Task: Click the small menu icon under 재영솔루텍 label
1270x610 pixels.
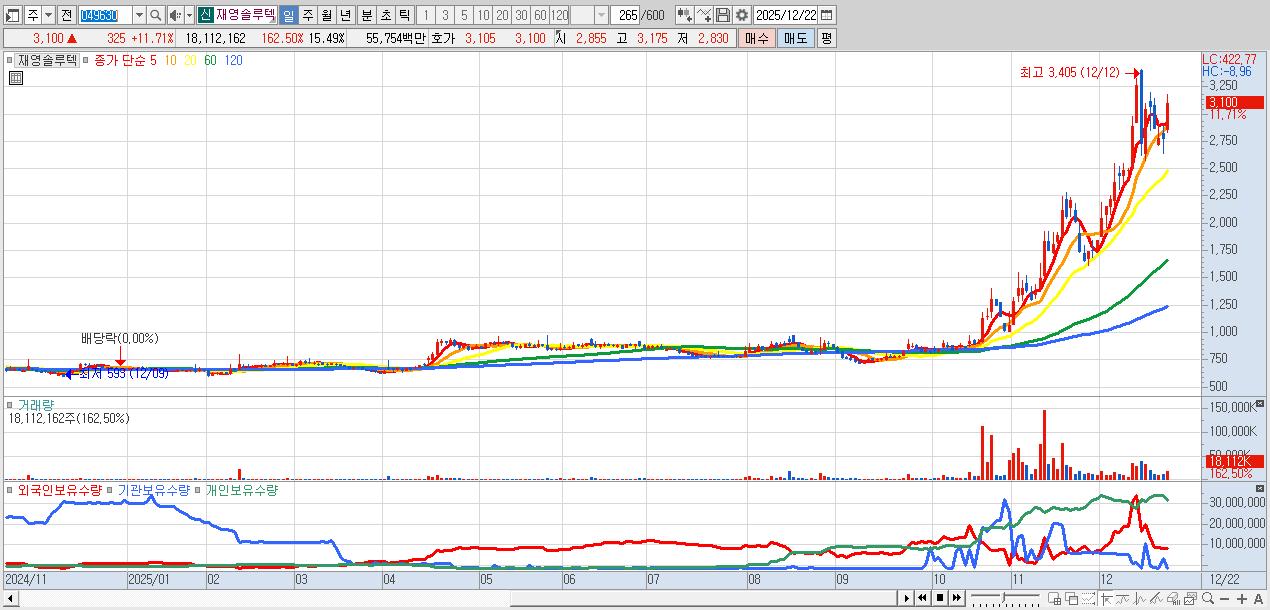Action: (15, 78)
